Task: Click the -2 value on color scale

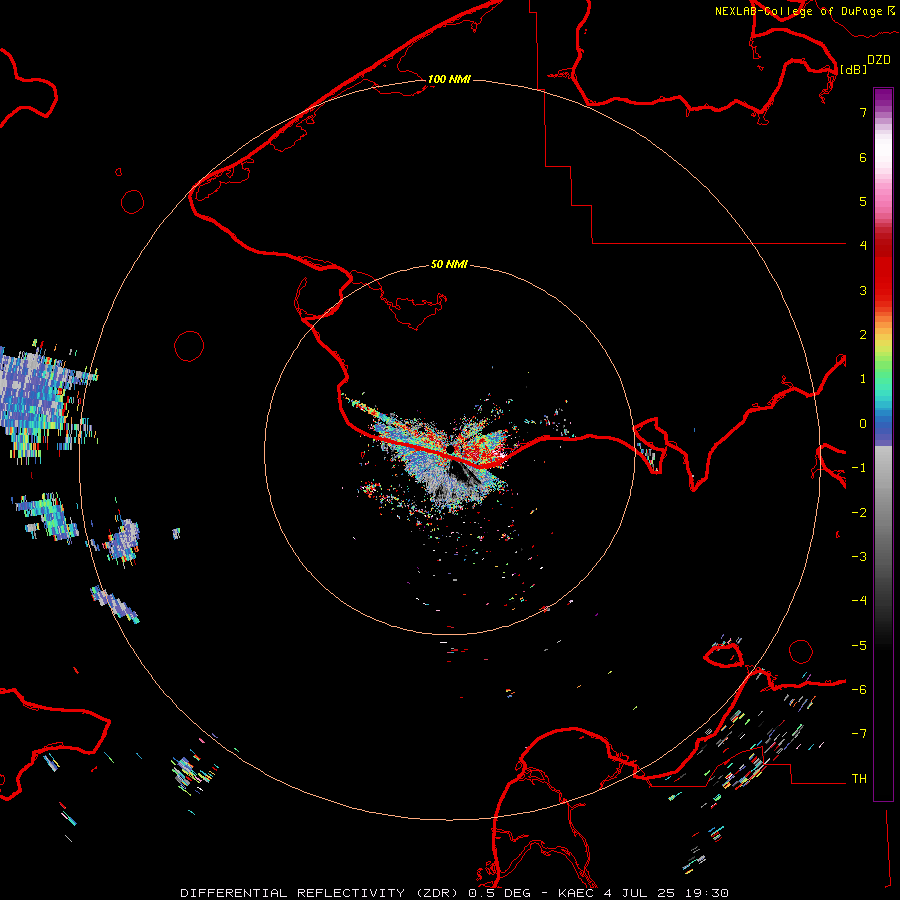Action: click(859, 513)
